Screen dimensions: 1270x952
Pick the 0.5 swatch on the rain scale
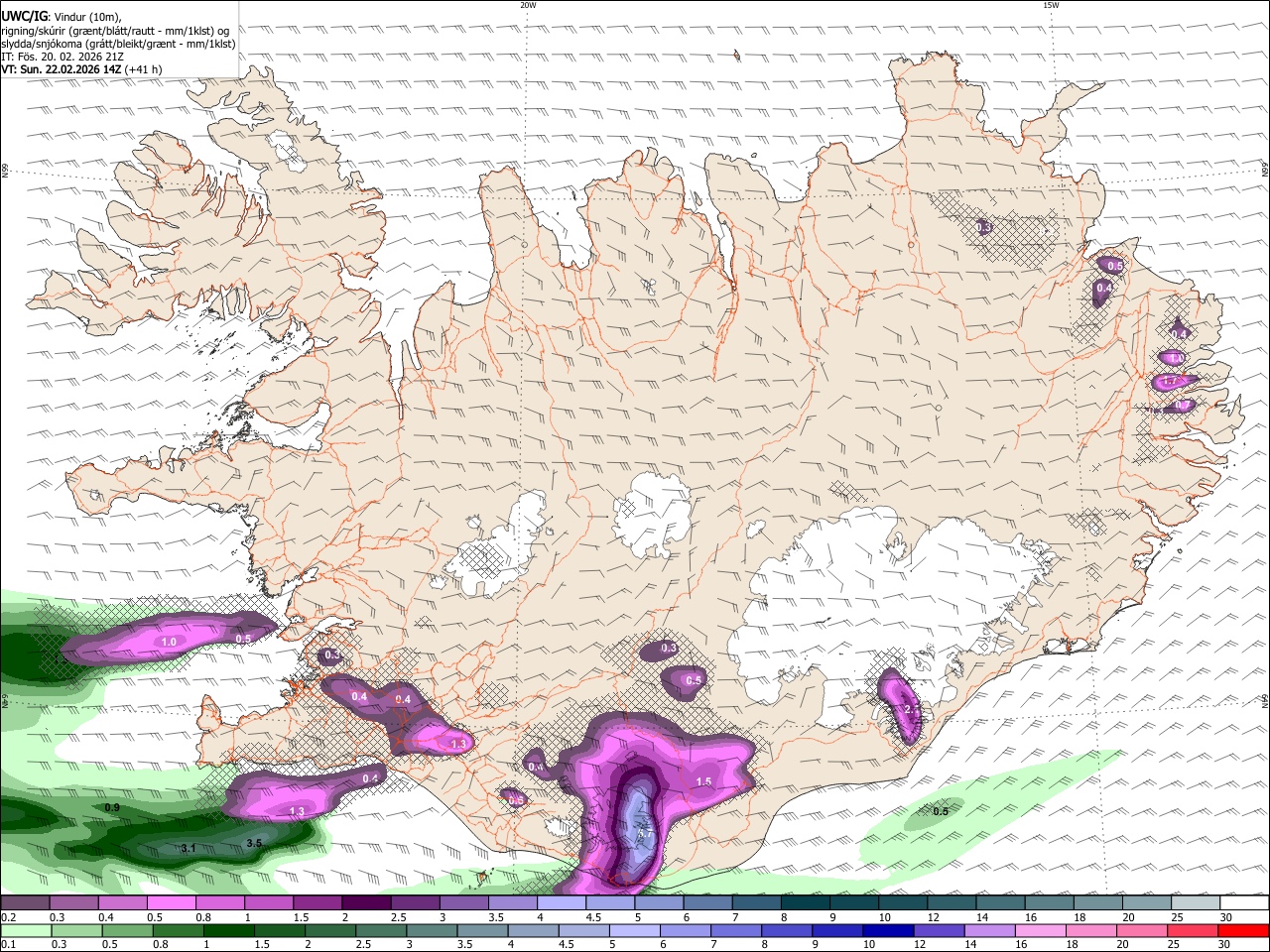coord(127,930)
